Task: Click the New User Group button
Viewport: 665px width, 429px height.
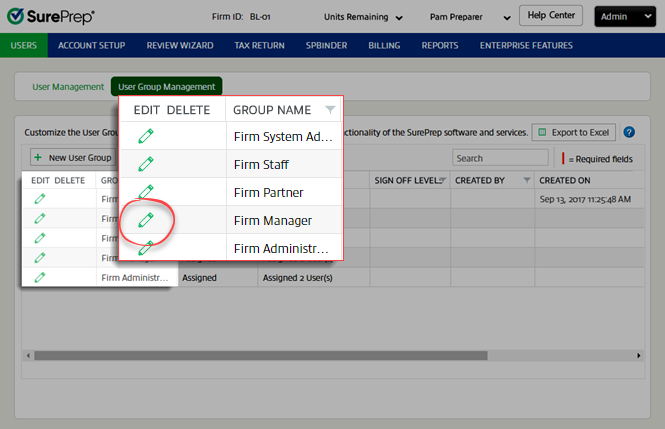Action: (72, 158)
